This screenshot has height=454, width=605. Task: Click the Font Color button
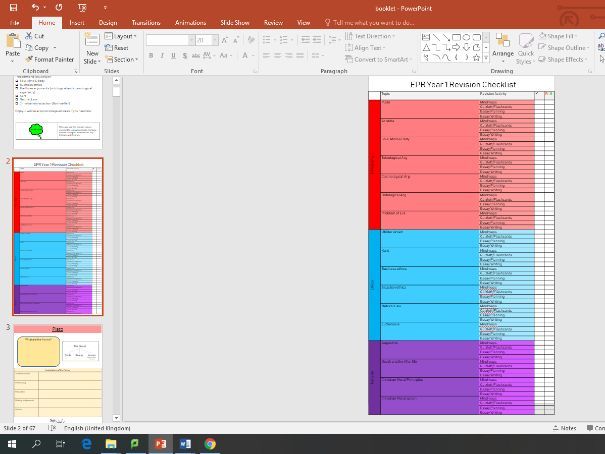point(245,56)
